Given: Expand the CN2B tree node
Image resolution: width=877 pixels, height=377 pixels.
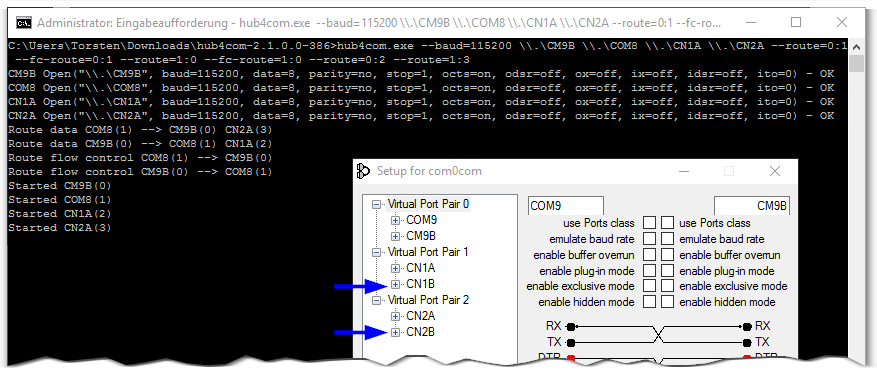Looking at the screenshot, I should tap(395, 332).
